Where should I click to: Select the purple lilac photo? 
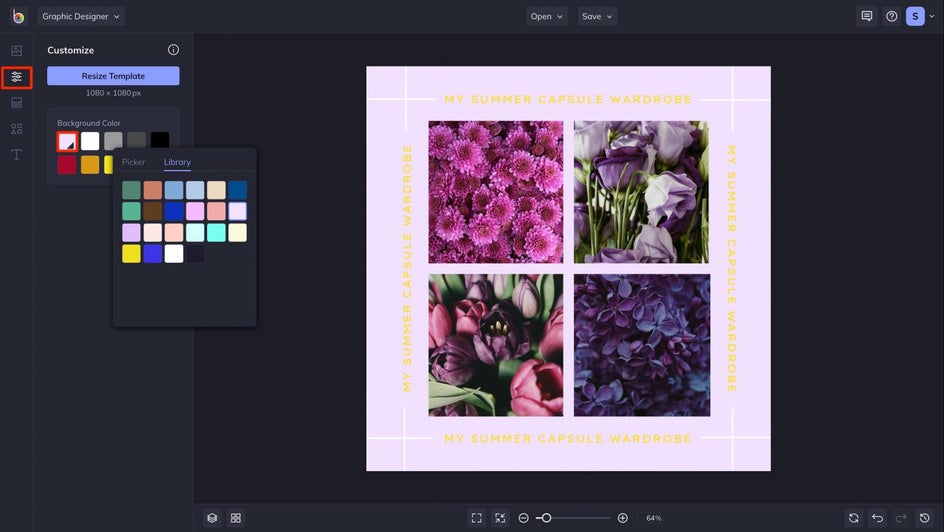642,345
